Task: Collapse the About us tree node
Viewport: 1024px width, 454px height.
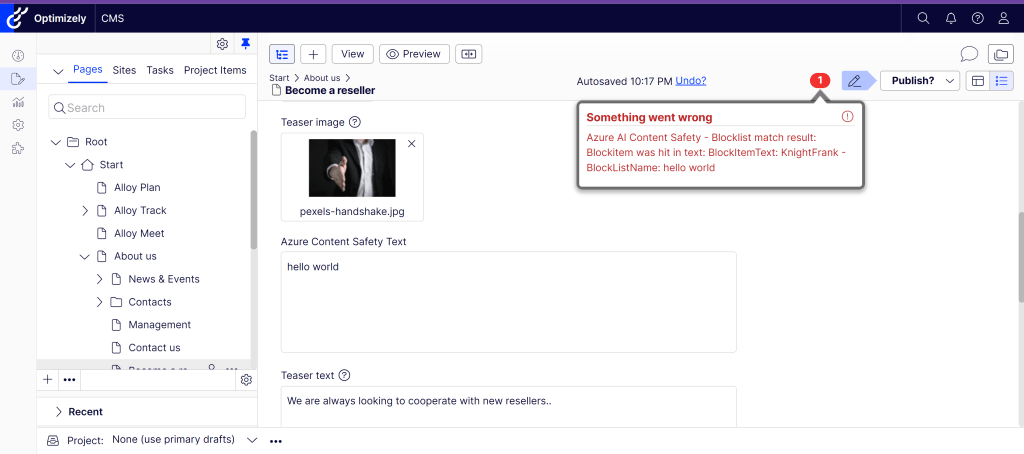Action: pyautogui.click(x=85, y=257)
